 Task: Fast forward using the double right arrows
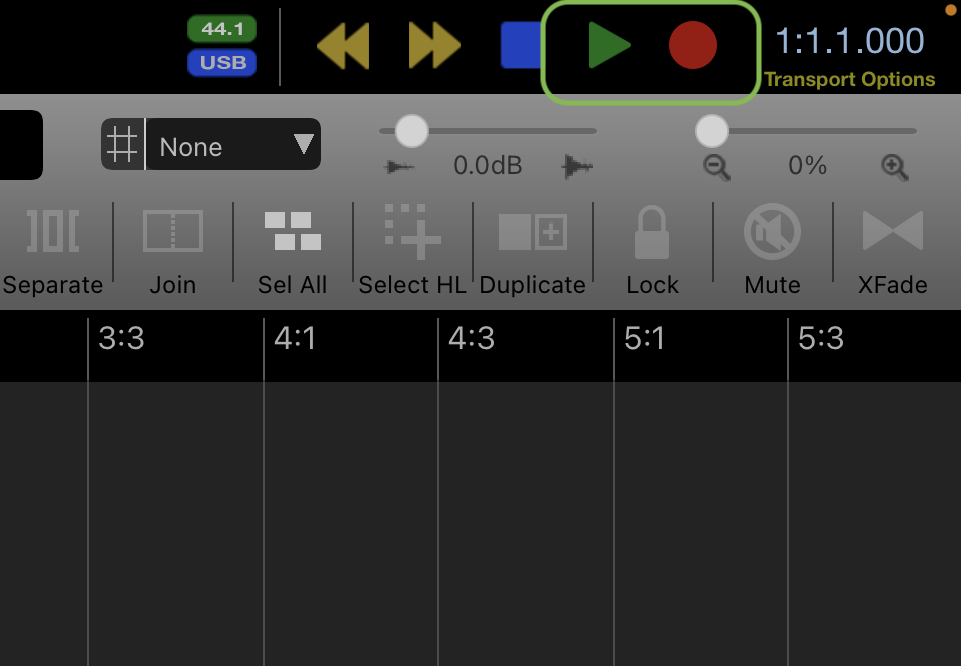tap(435, 45)
